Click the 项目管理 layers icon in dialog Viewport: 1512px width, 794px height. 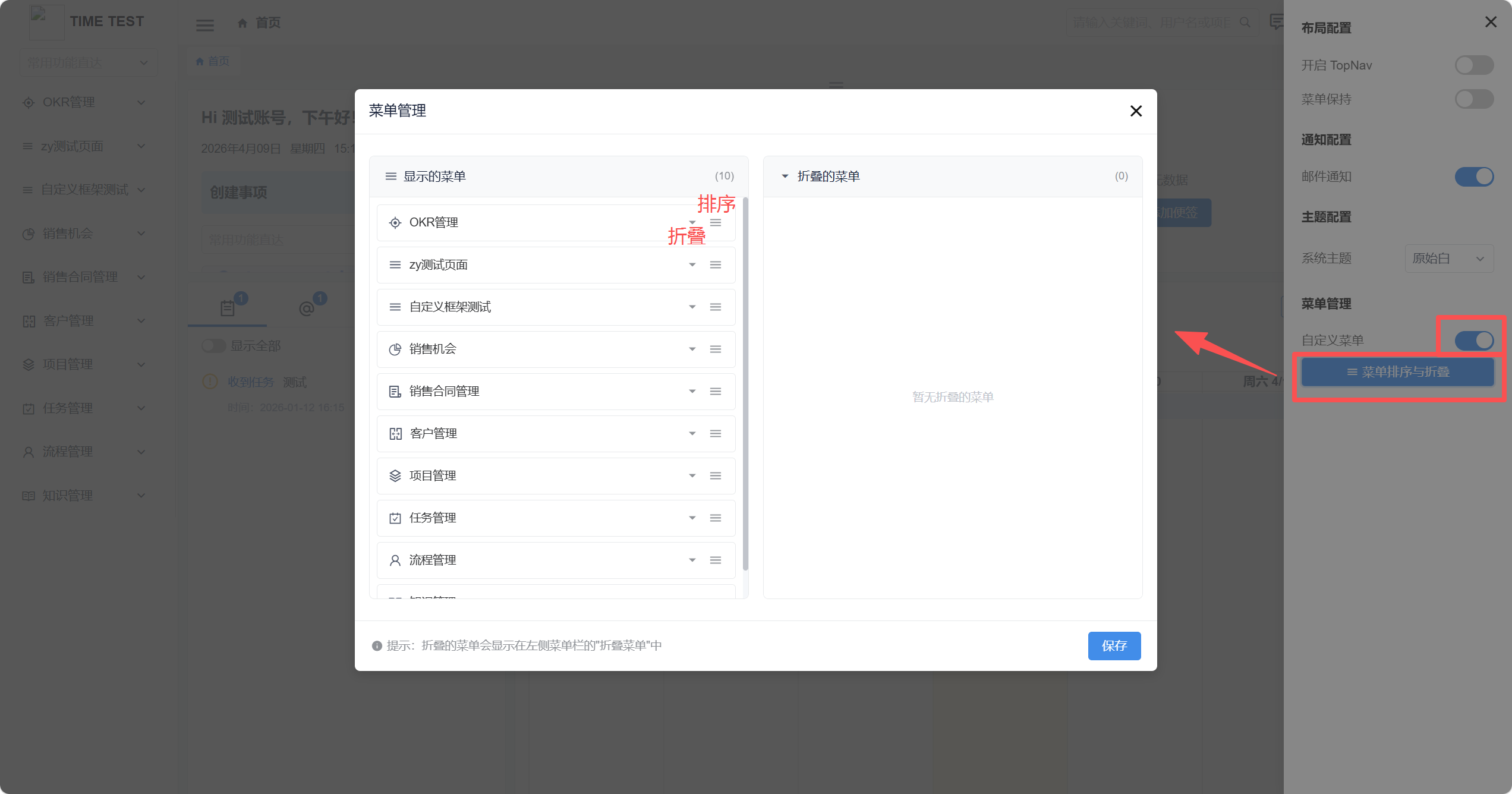395,475
